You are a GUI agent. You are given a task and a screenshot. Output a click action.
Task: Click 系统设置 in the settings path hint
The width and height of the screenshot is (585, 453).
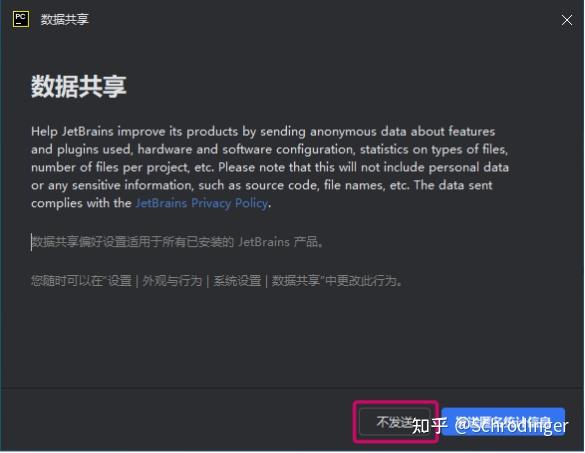[237, 281]
